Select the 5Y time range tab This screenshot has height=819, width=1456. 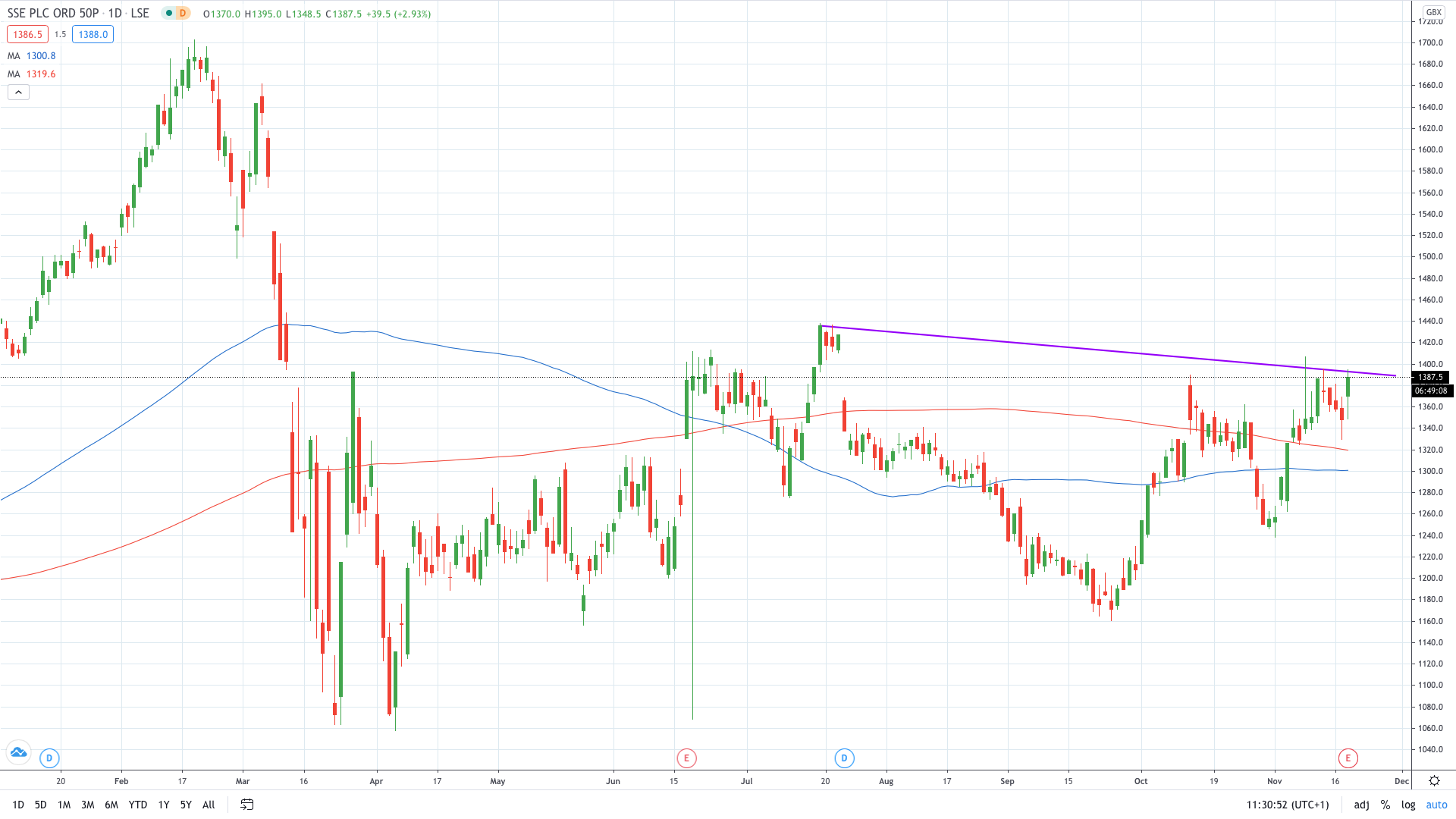coord(185,805)
